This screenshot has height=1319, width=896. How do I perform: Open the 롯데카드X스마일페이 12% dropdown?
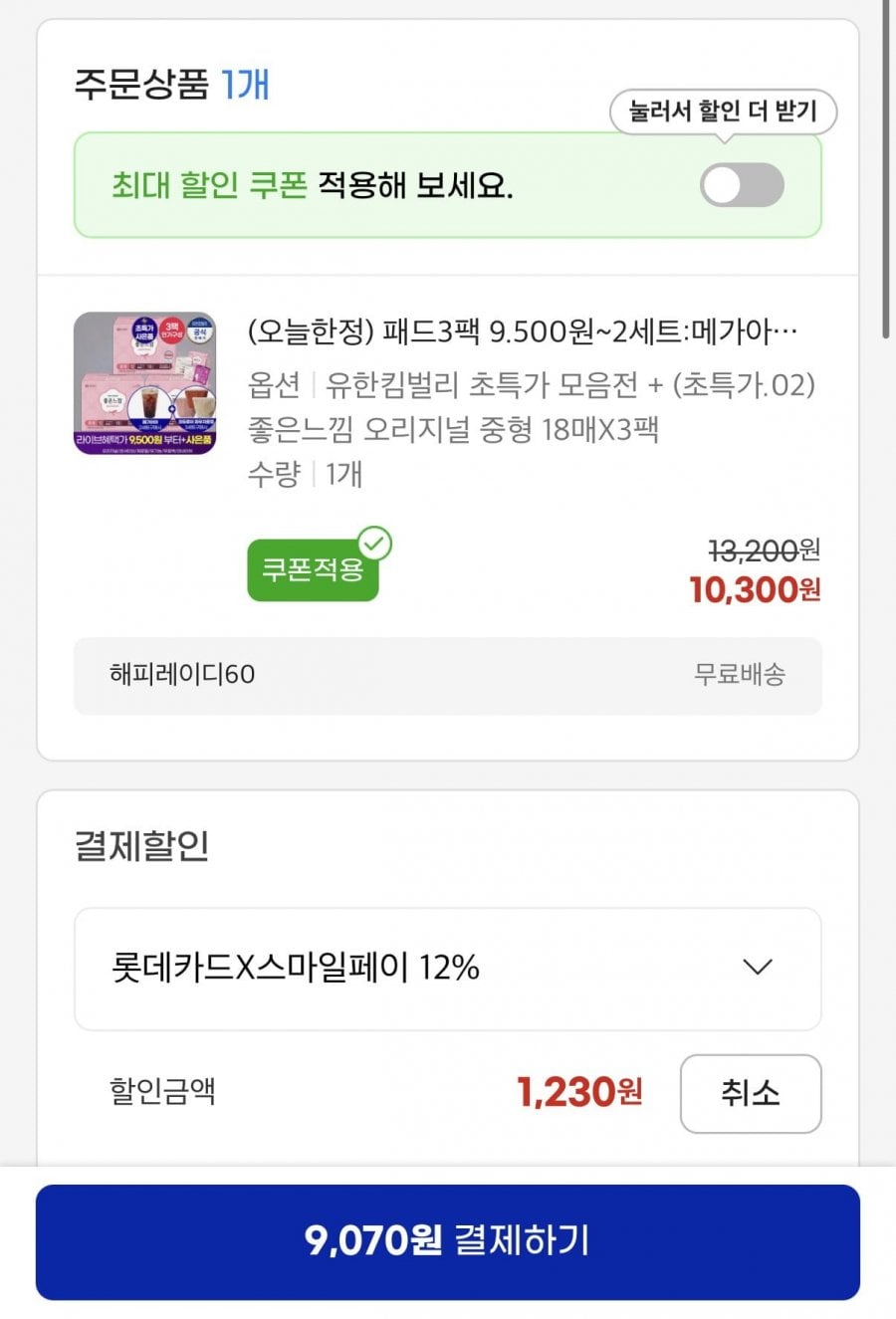(447, 969)
